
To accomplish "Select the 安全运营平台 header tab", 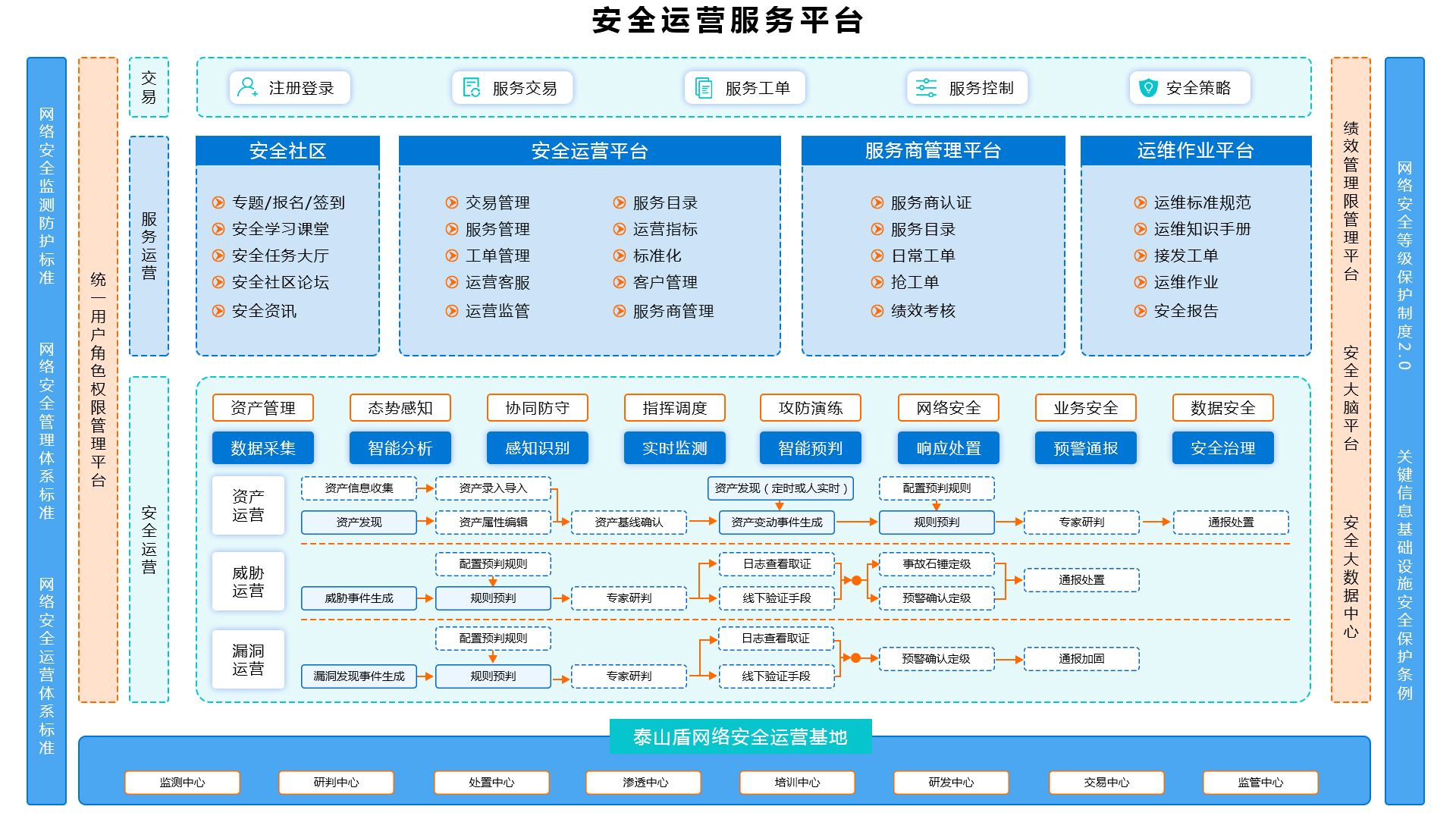I will pyautogui.click(x=589, y=151).
